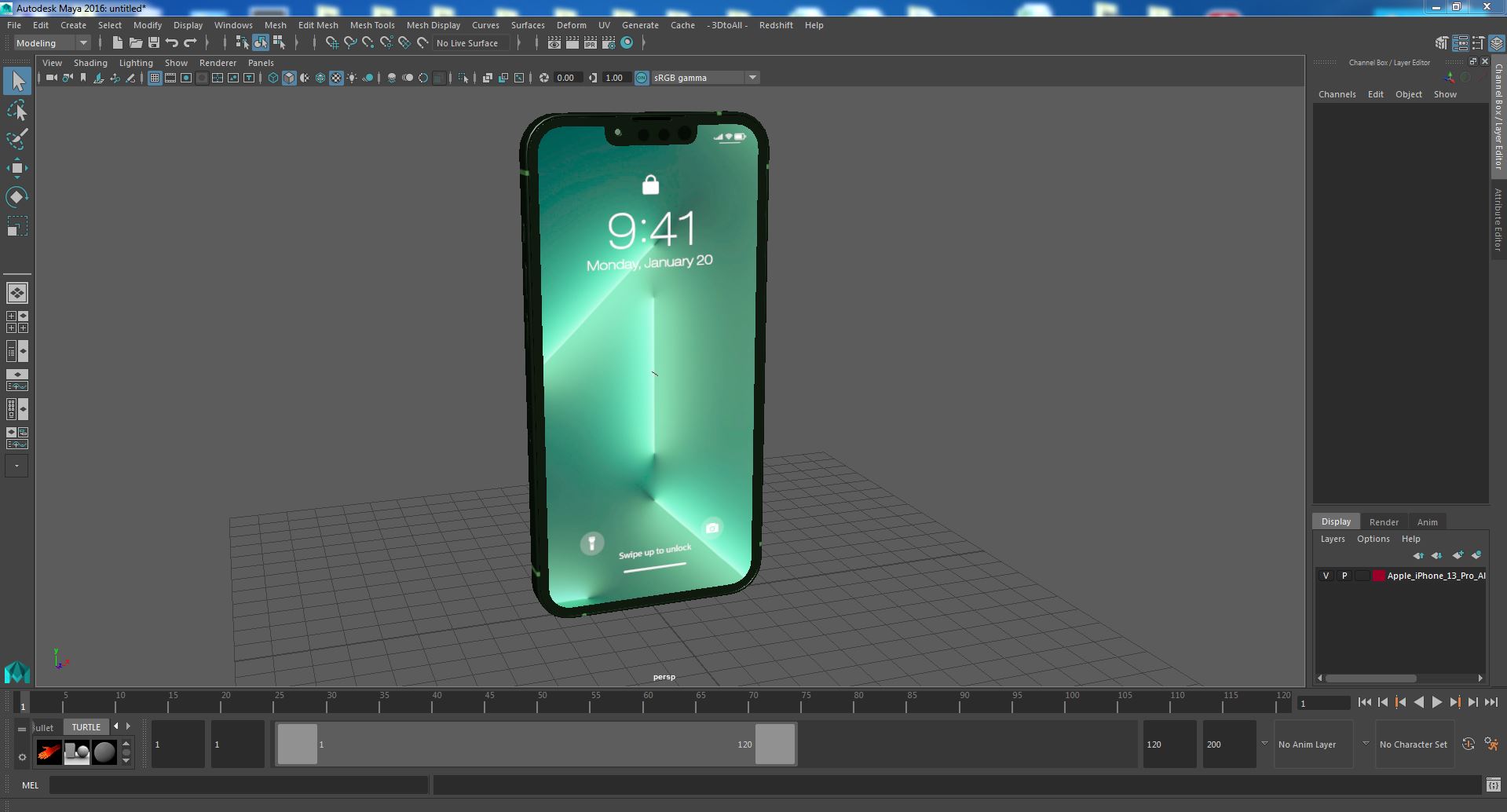Open the viewport Lighting menu
The image size is (1507, 812).
point(136,63)
